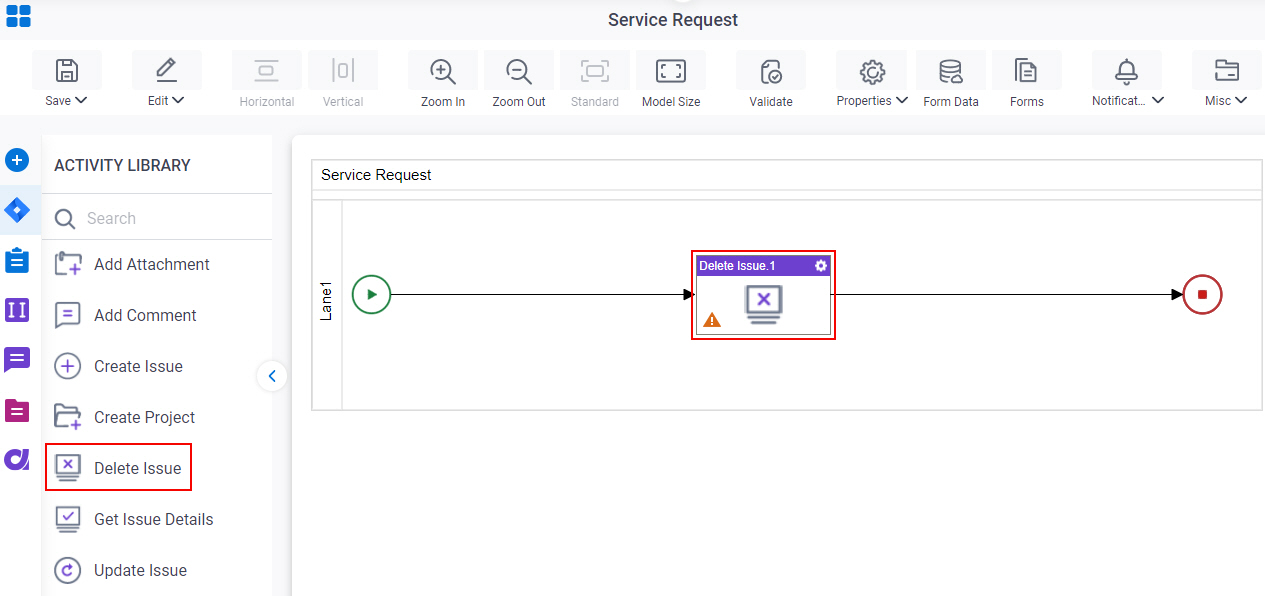Select the magenta folder sidebar icon
The image size is (1265, 596).
[x=17, y=410]
